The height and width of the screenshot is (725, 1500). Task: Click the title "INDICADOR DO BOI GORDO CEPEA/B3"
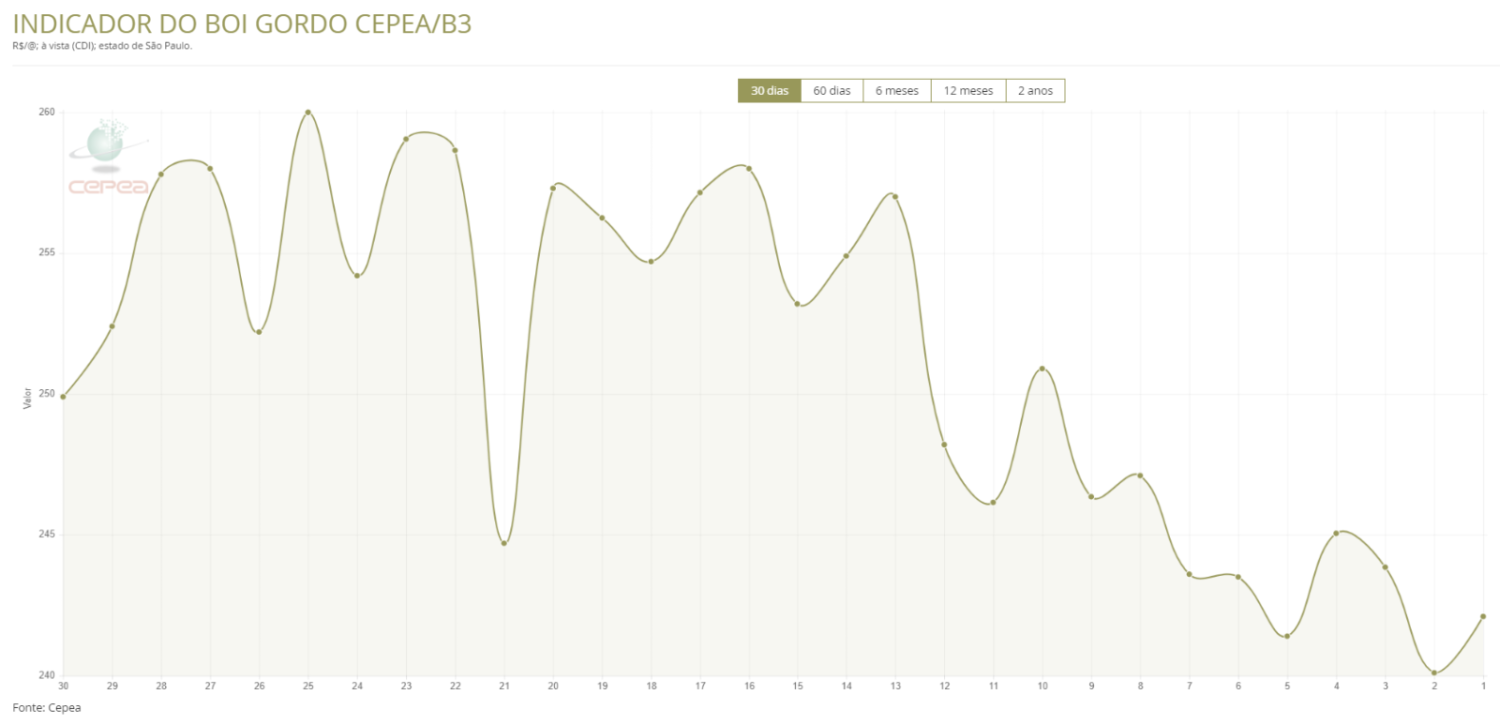pos(242,24)
